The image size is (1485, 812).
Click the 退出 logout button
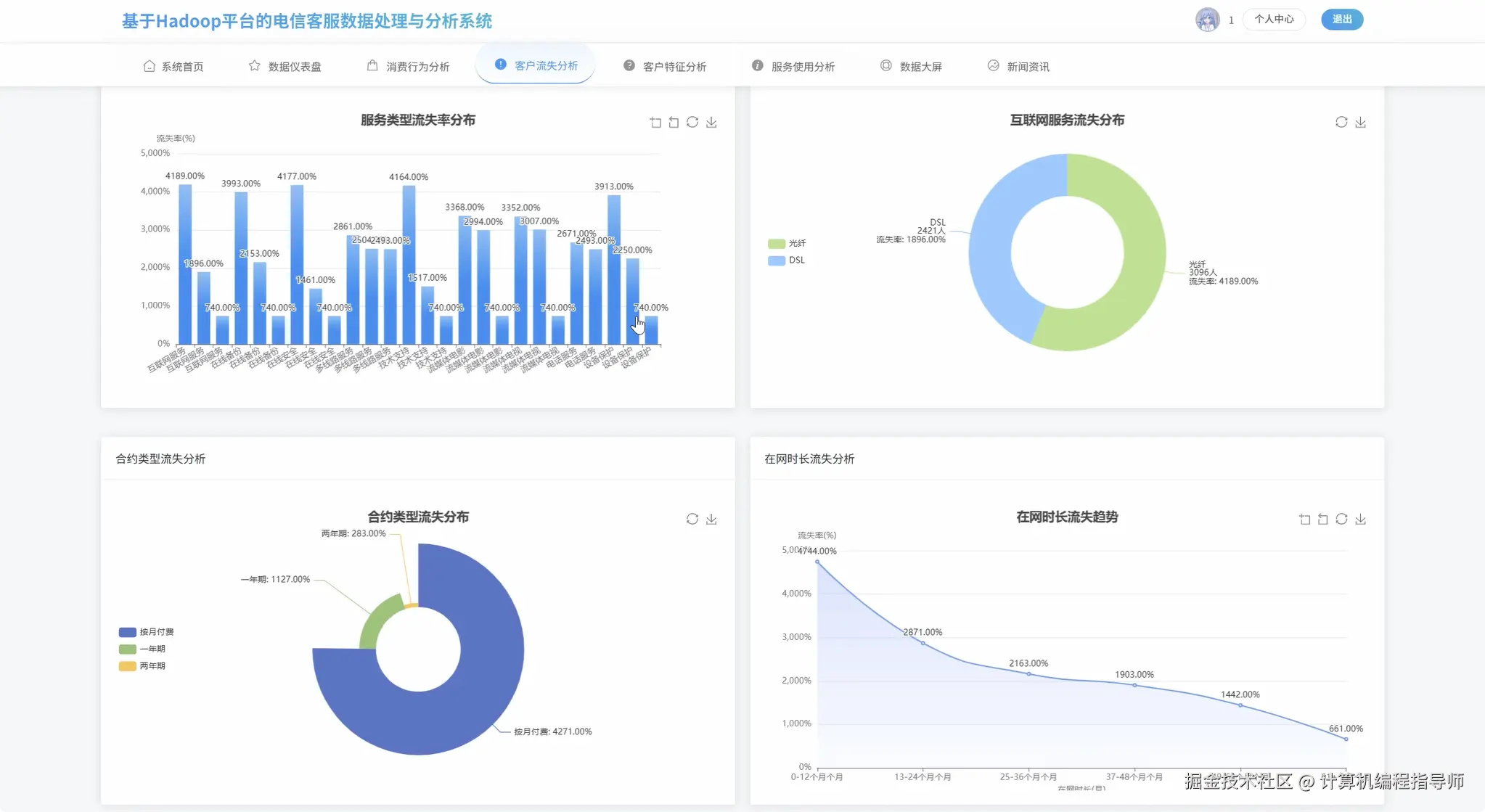click(x=1341, y=20)
